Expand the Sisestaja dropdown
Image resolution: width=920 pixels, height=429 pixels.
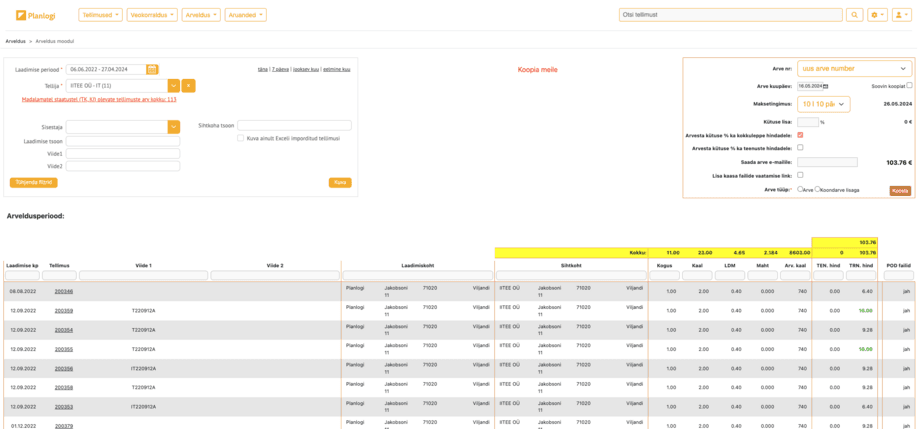point(173,127)
